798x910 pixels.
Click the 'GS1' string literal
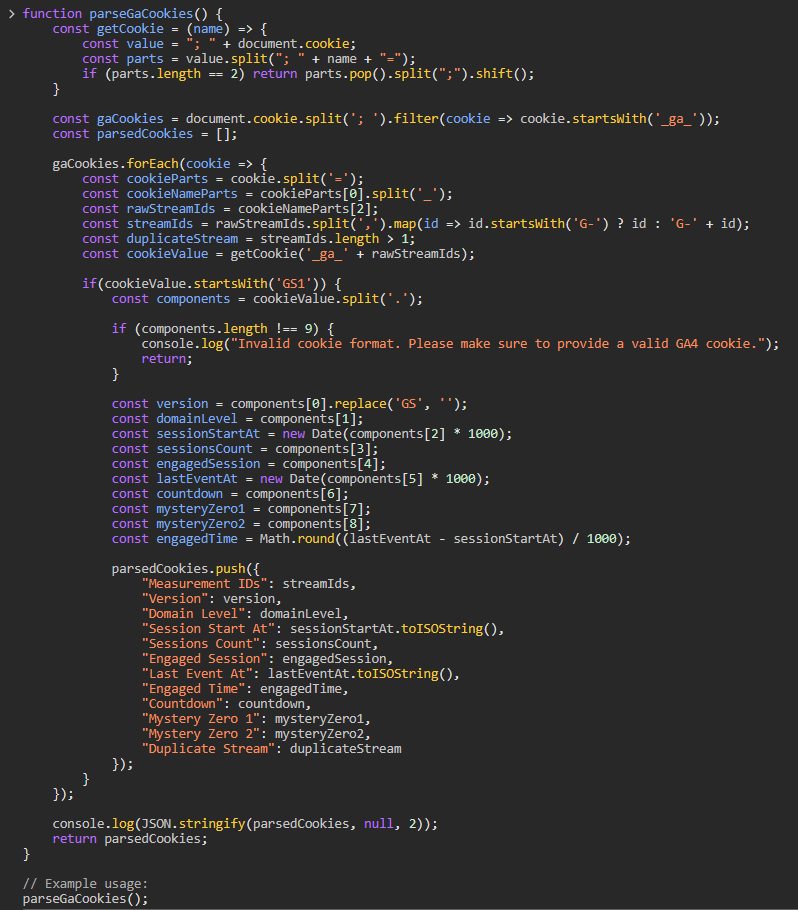pos(293,284)
